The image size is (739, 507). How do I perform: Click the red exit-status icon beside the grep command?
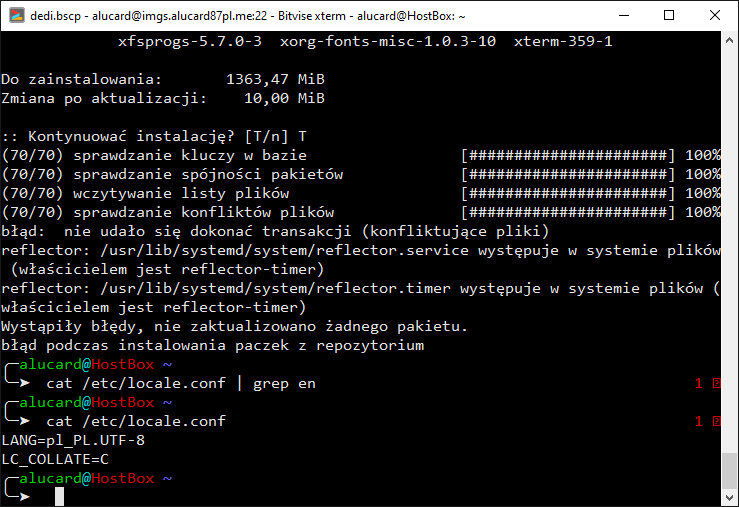pos(715,384)
